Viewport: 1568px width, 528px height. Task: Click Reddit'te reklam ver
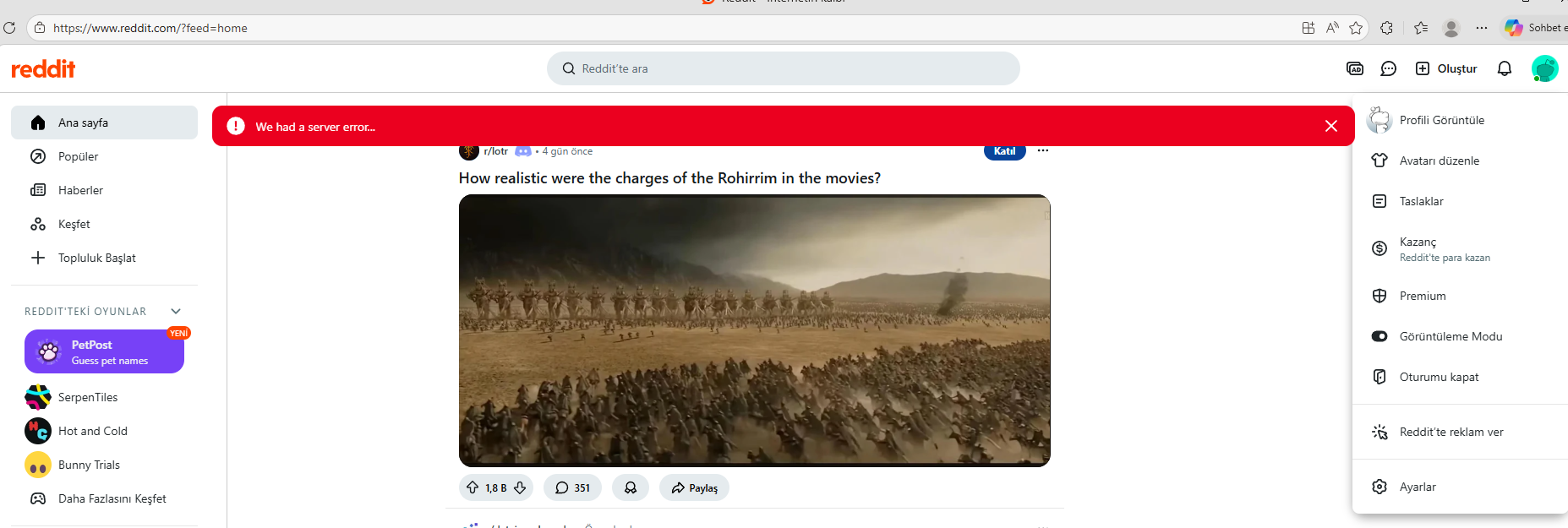click(1460, 432)
